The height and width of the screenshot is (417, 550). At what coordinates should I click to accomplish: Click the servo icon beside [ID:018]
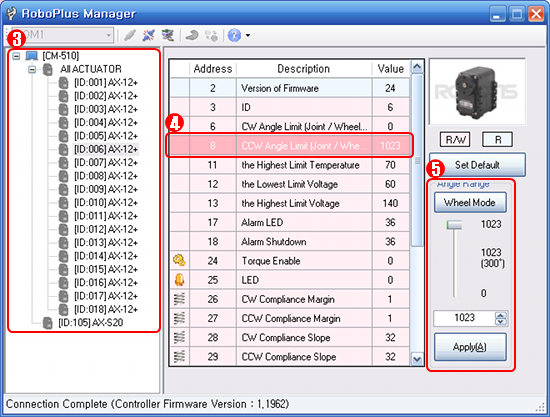[x=63, y=309]
